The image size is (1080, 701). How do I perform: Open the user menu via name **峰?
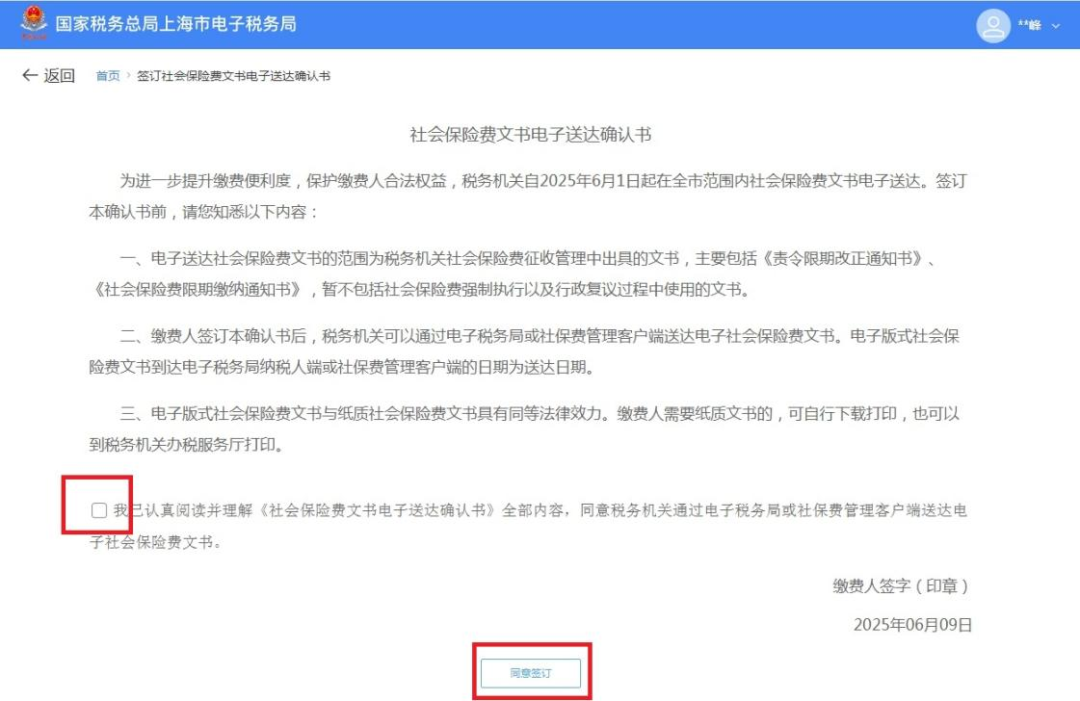(1029, 25)
